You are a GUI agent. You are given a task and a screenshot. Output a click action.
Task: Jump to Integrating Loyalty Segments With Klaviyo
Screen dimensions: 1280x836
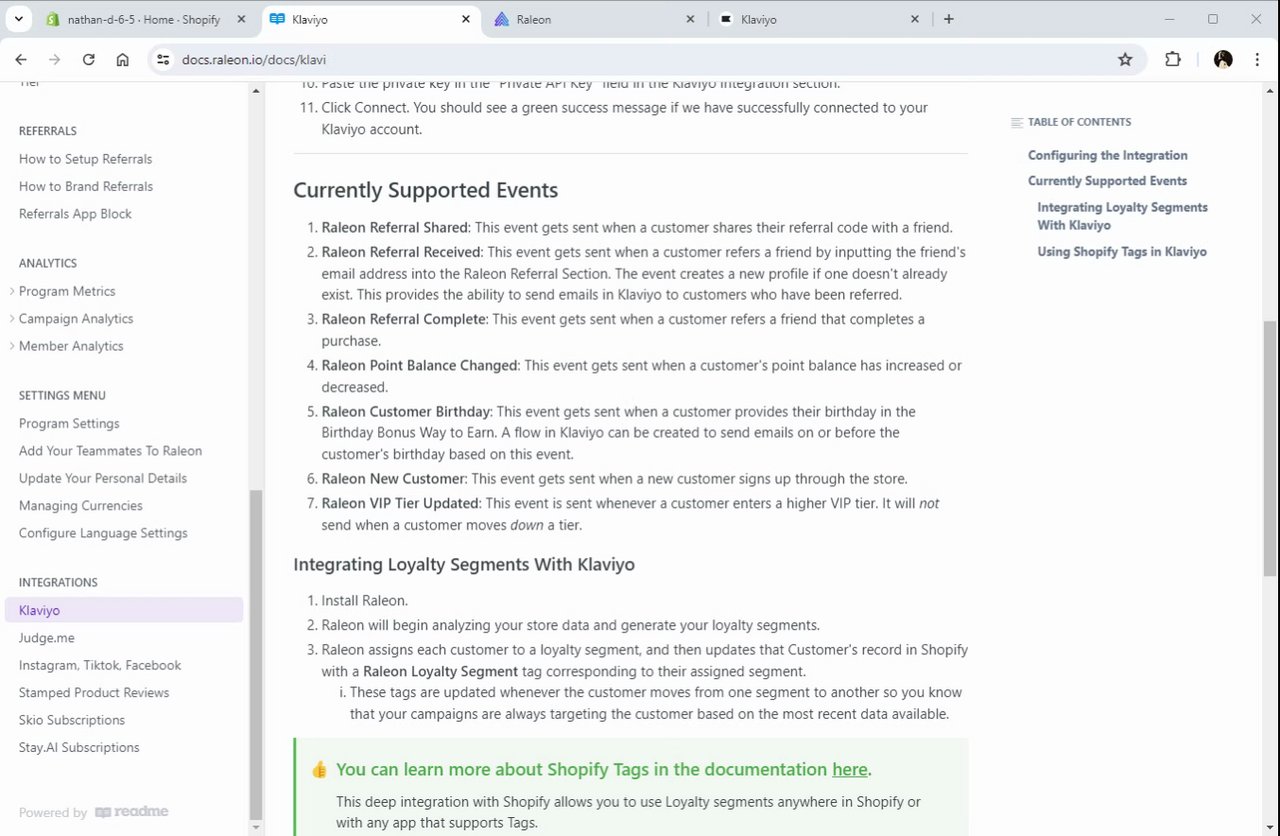1122,216
